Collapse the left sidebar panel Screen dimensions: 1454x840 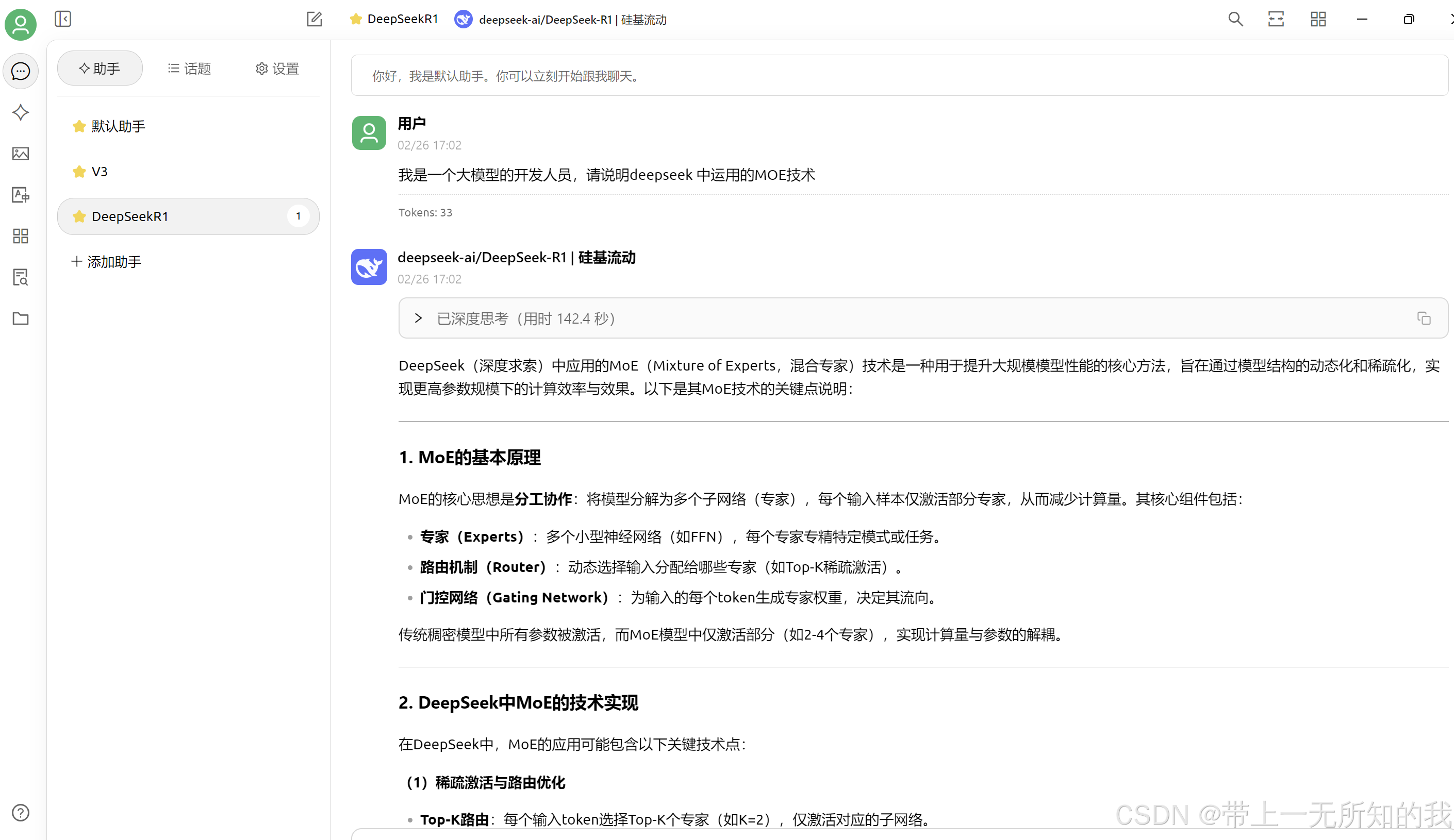63,20
